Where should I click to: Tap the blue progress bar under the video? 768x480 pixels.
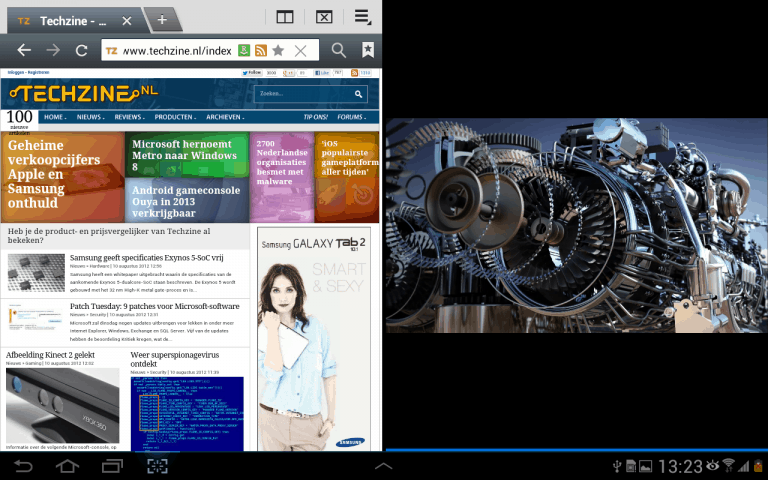576,449
